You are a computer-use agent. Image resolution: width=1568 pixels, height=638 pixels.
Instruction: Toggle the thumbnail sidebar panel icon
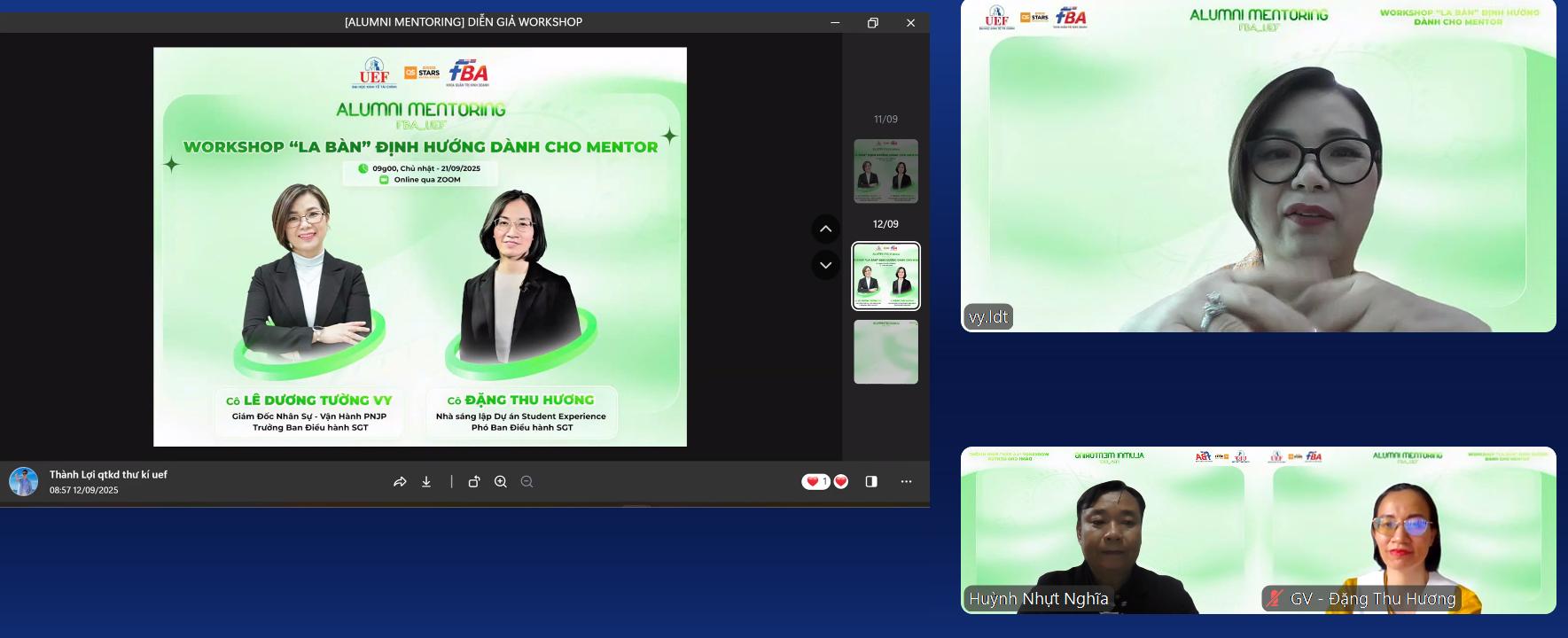[x=871, y=482]
